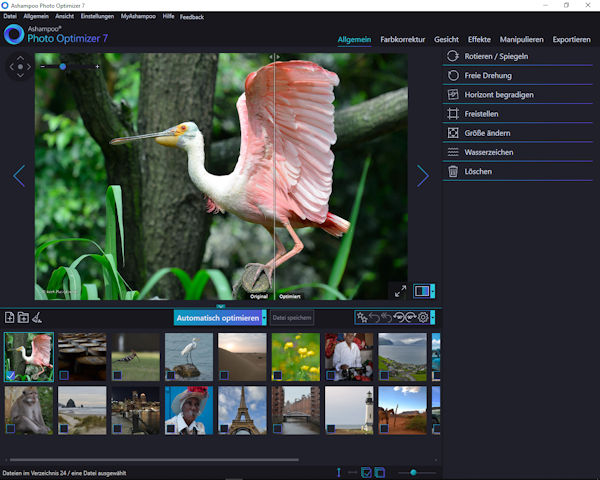600x480 pixels.
Task: Go to previous image with left arrow
Action: [x=19, y=176]
